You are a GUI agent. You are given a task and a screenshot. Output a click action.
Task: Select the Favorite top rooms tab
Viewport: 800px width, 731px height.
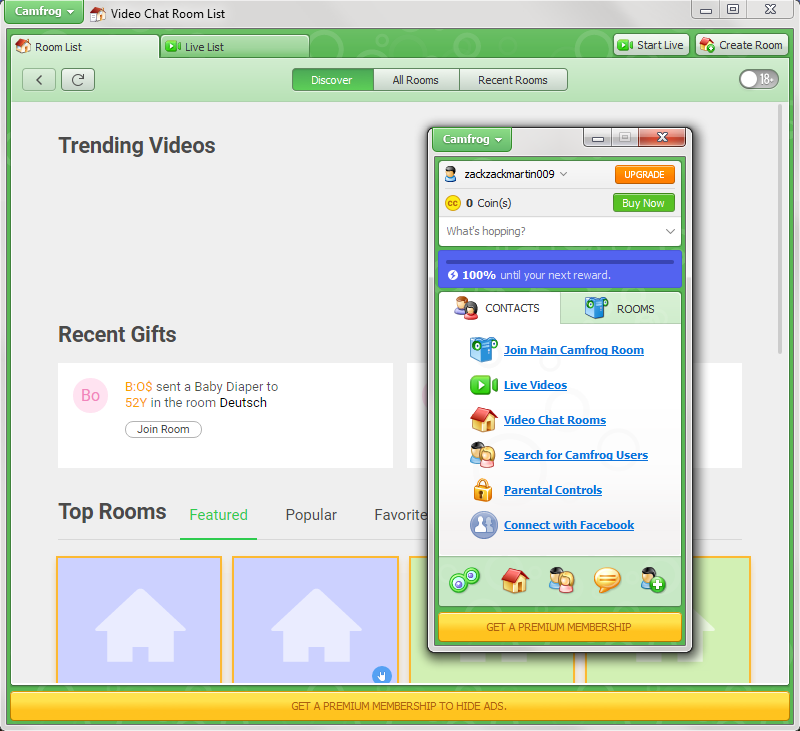401,515
